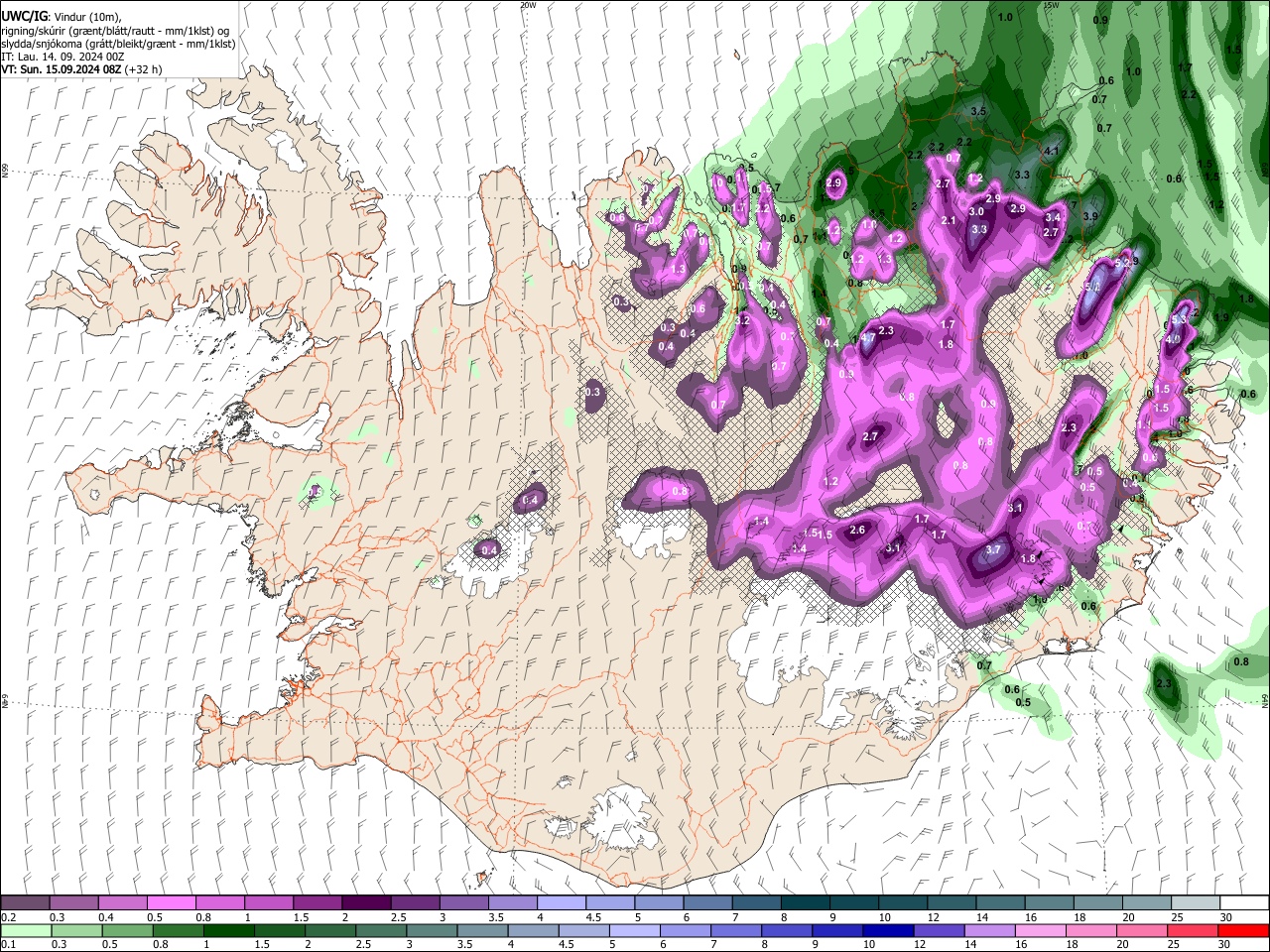This screenshot has height=952, width=1270.
Task: Click the first dusky purple snow swatch at 0.2
Action: point(25,903)
